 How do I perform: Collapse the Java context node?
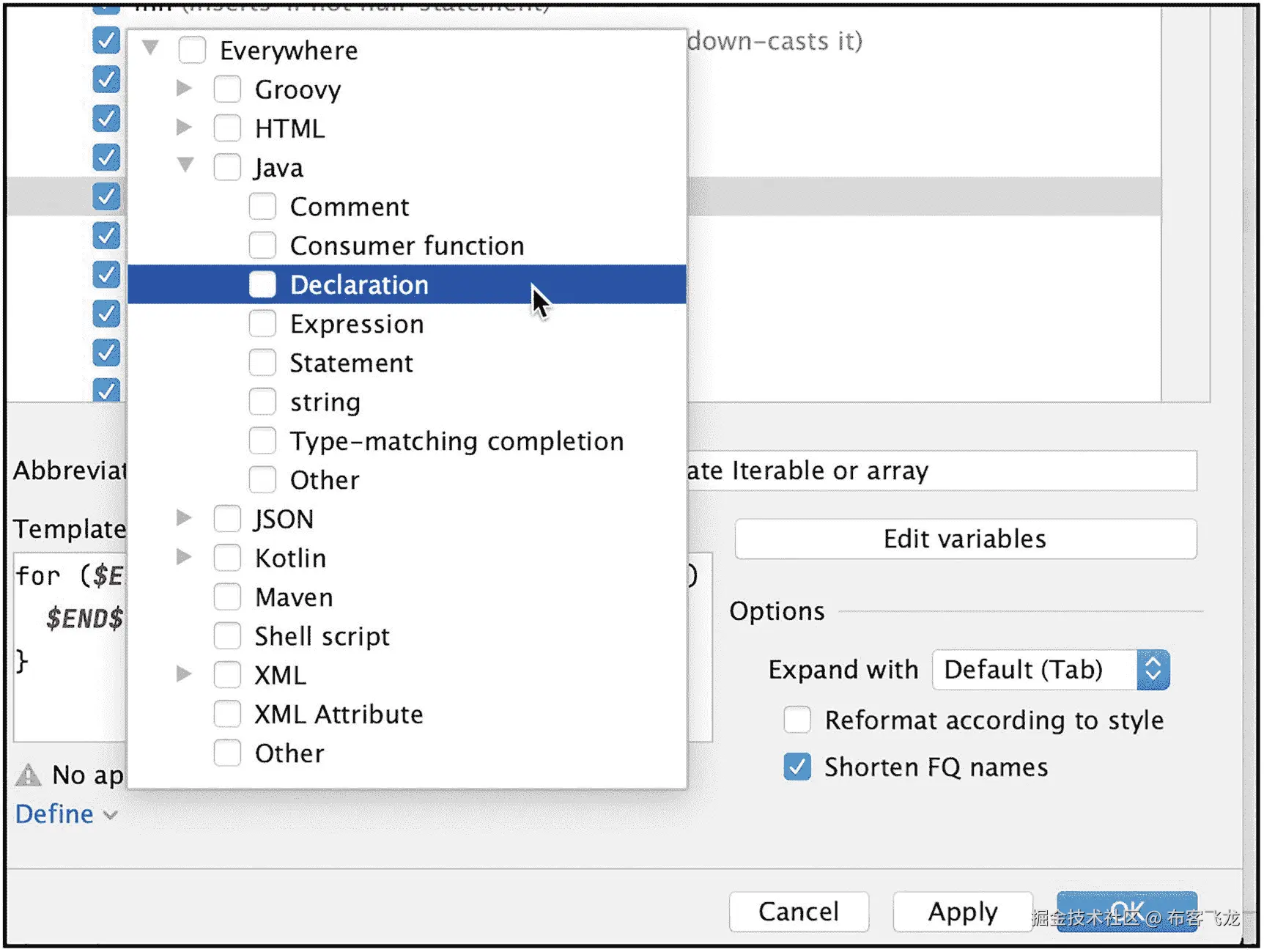pyautogui.click(x=185, y=166)
